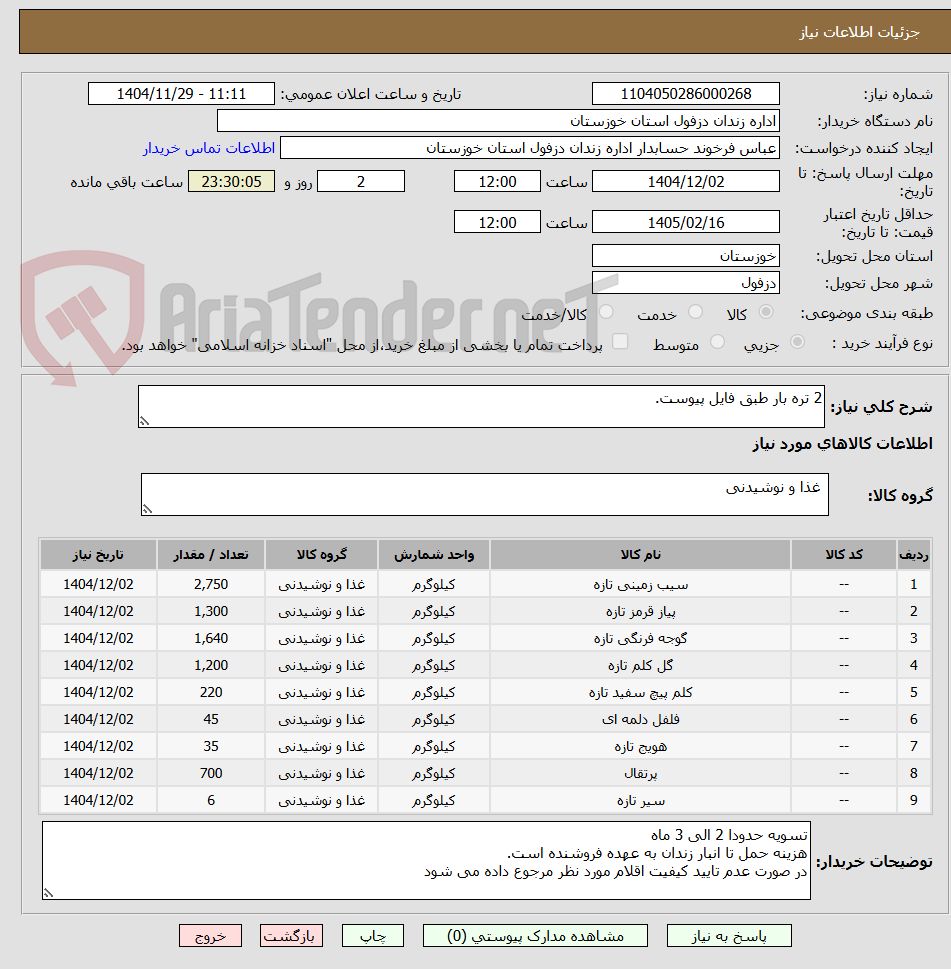Click the هویج تازه row name
Viewport: 951px width, 969px height.
click(x=640, y=747)
